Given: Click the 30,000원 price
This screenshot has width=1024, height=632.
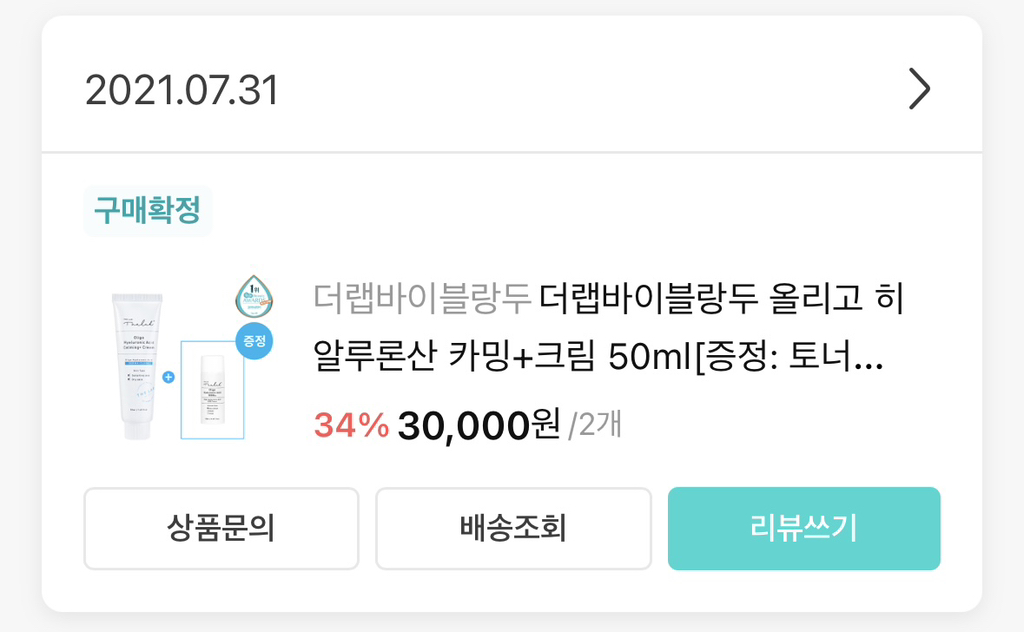Looking at the screenshot, I should pyautogui.click(x=478, y=425).
